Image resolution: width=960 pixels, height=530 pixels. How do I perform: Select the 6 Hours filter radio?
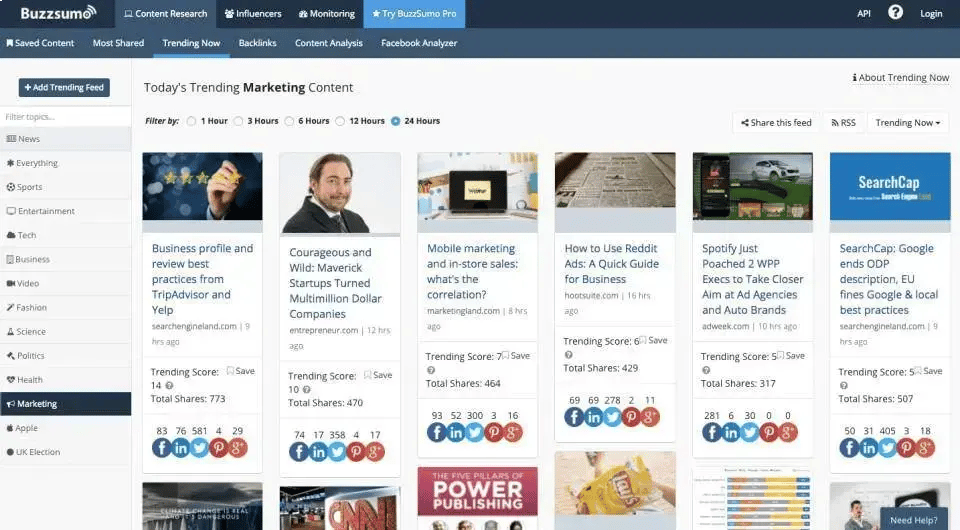click(x=289, y=121)
